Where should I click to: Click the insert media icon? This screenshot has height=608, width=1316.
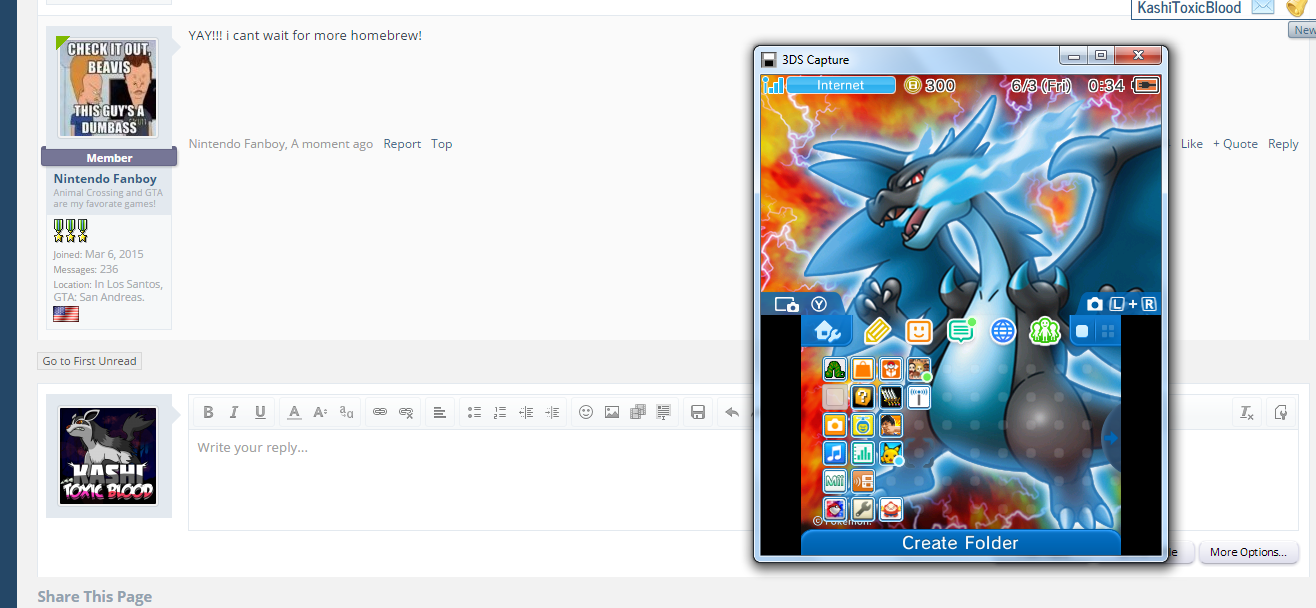638,412
